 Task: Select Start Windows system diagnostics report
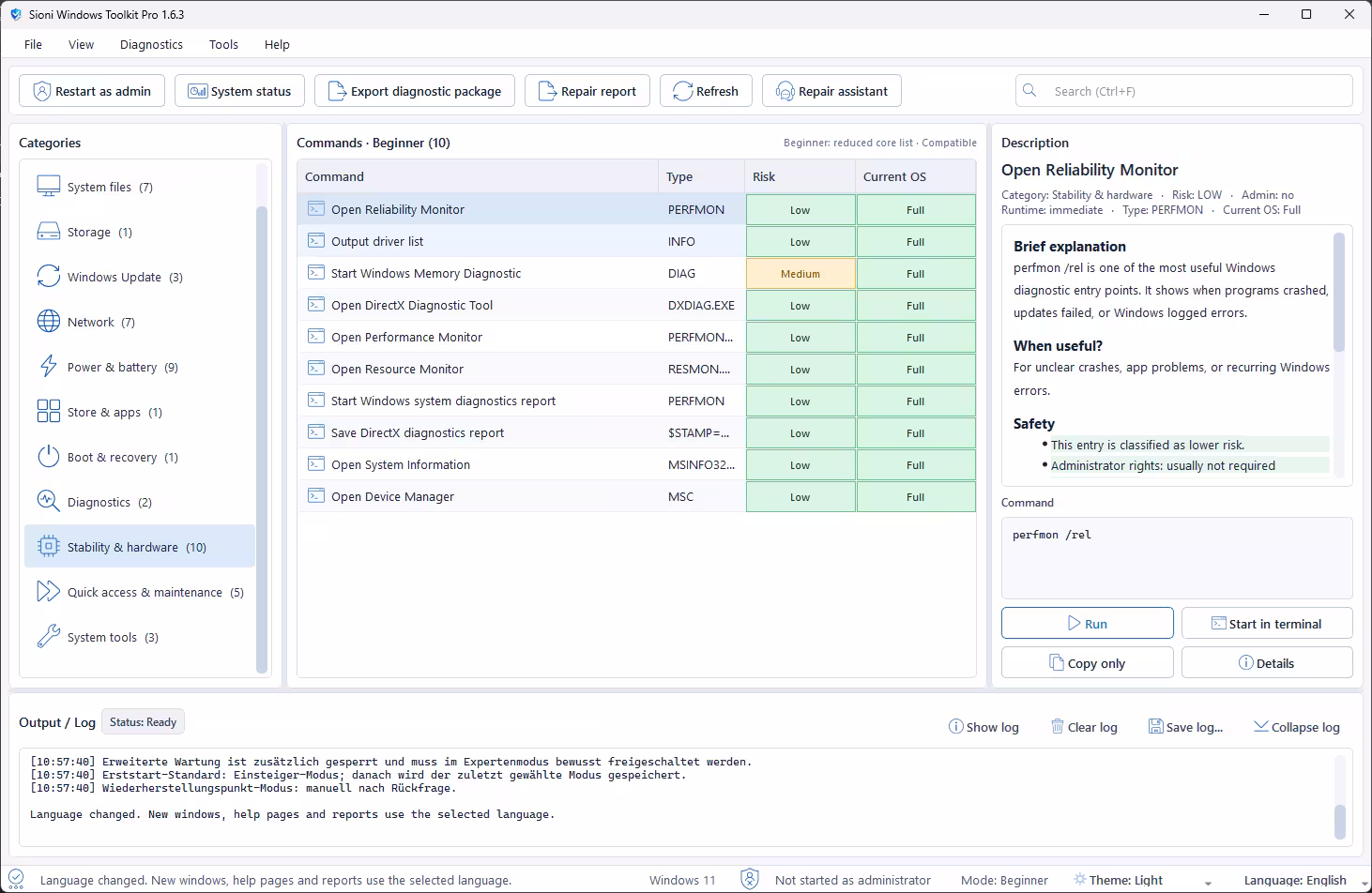[x=636, y=401]
